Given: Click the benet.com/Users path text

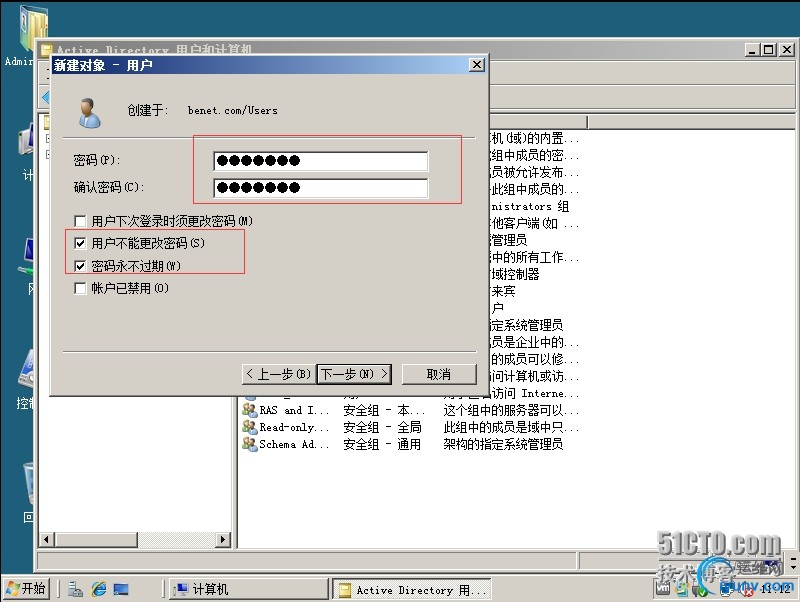Looking at the screenshot, I should (233, 110).
